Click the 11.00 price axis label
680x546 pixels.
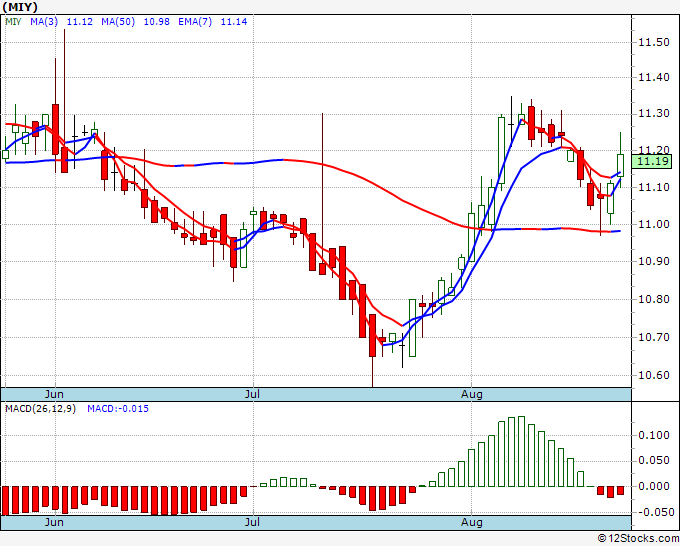click(654, 224)
